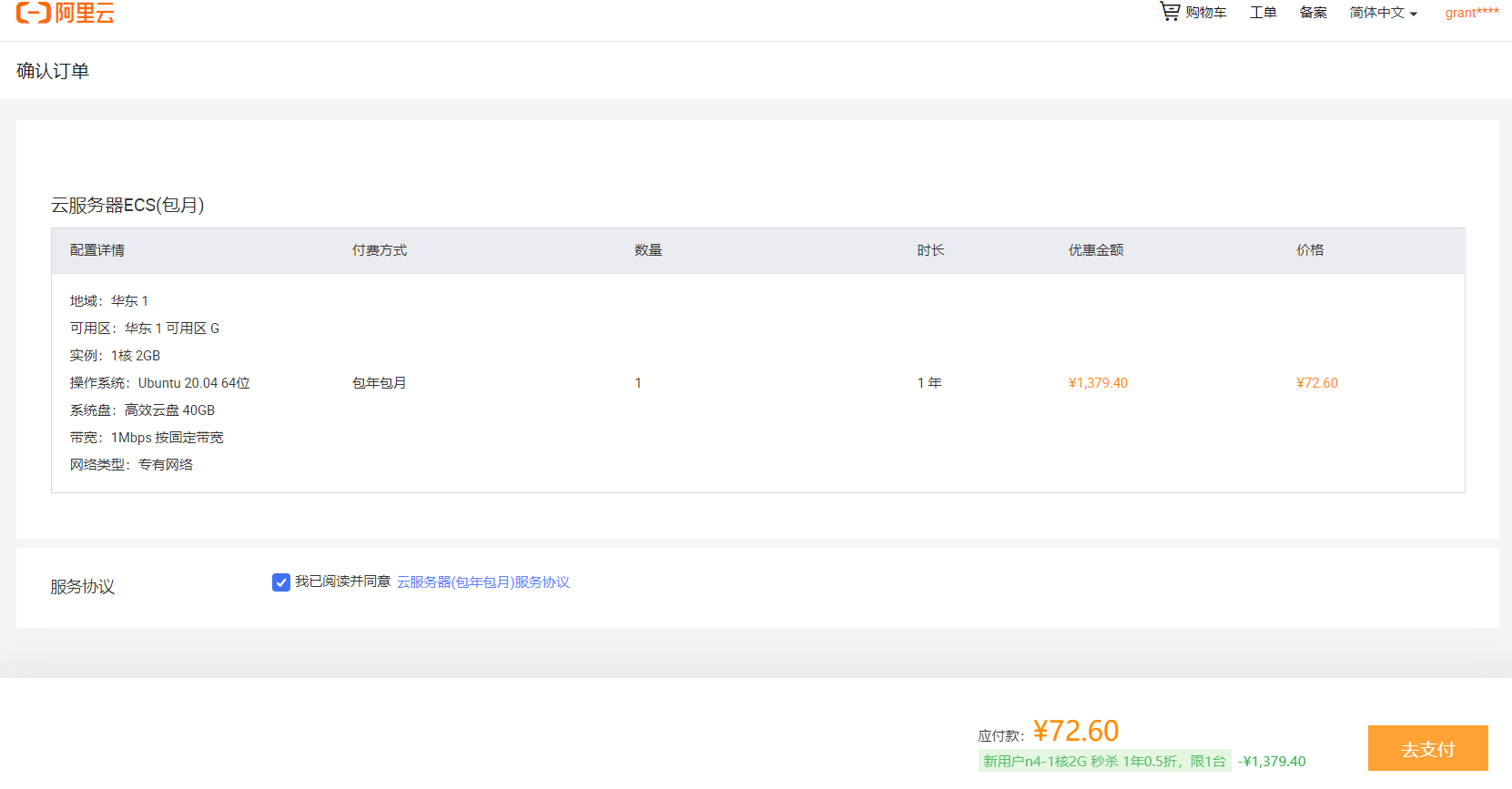Viewport: 1512px width, 789px height.
Task: Click the 价格 column header
Action: point(1310,250)
